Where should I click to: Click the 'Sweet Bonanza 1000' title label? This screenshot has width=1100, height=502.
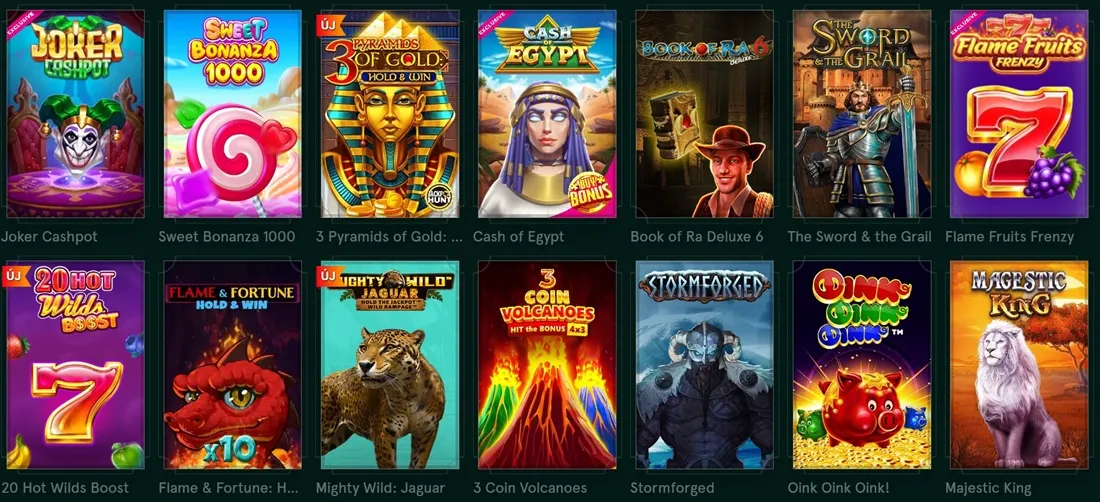[227, 237]
